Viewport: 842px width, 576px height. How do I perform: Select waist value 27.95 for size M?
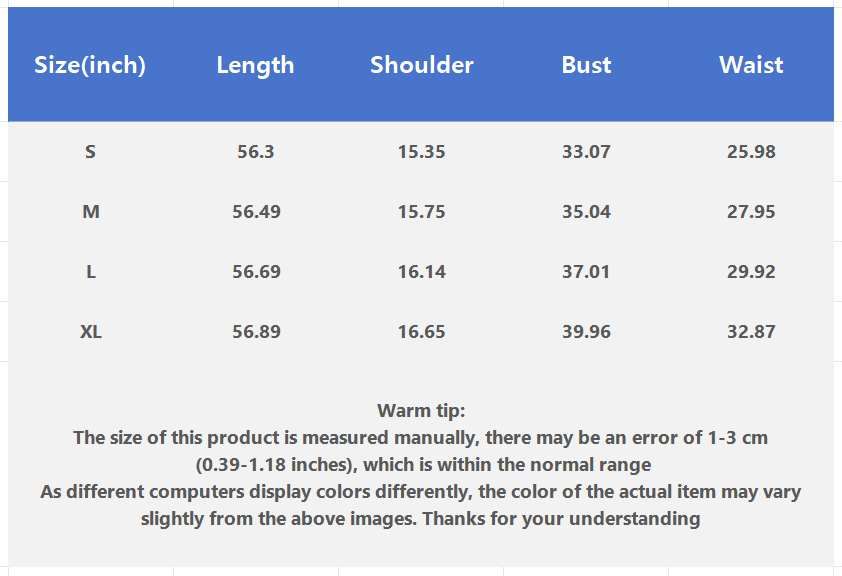(x=751, y=212)
